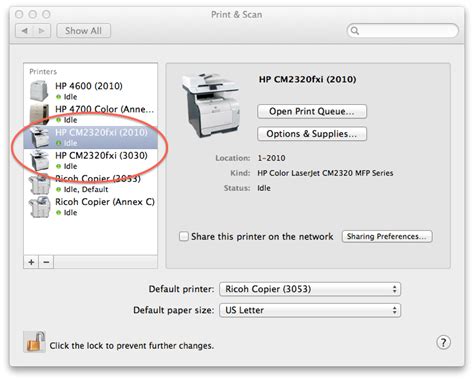The width and height of the screenshot is (474, 380).
Task: Select Ricoh Copier (3053) printer row
Action: [x=91, y=183]
